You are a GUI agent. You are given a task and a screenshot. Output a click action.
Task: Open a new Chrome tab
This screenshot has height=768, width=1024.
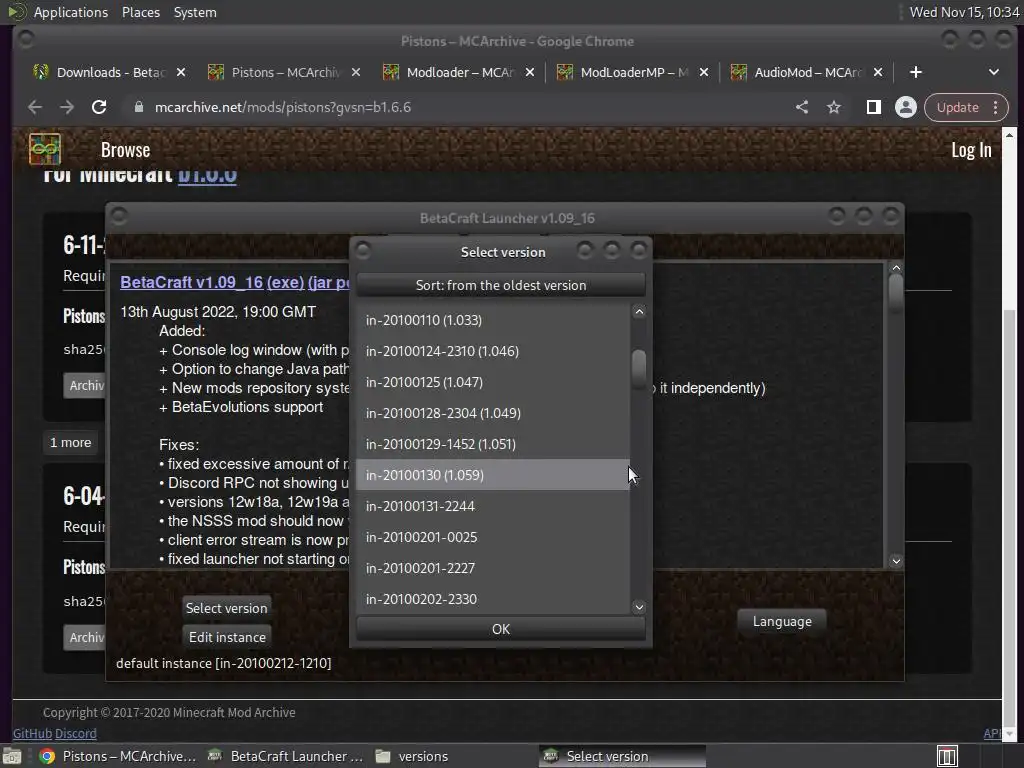tap(916, 72)
